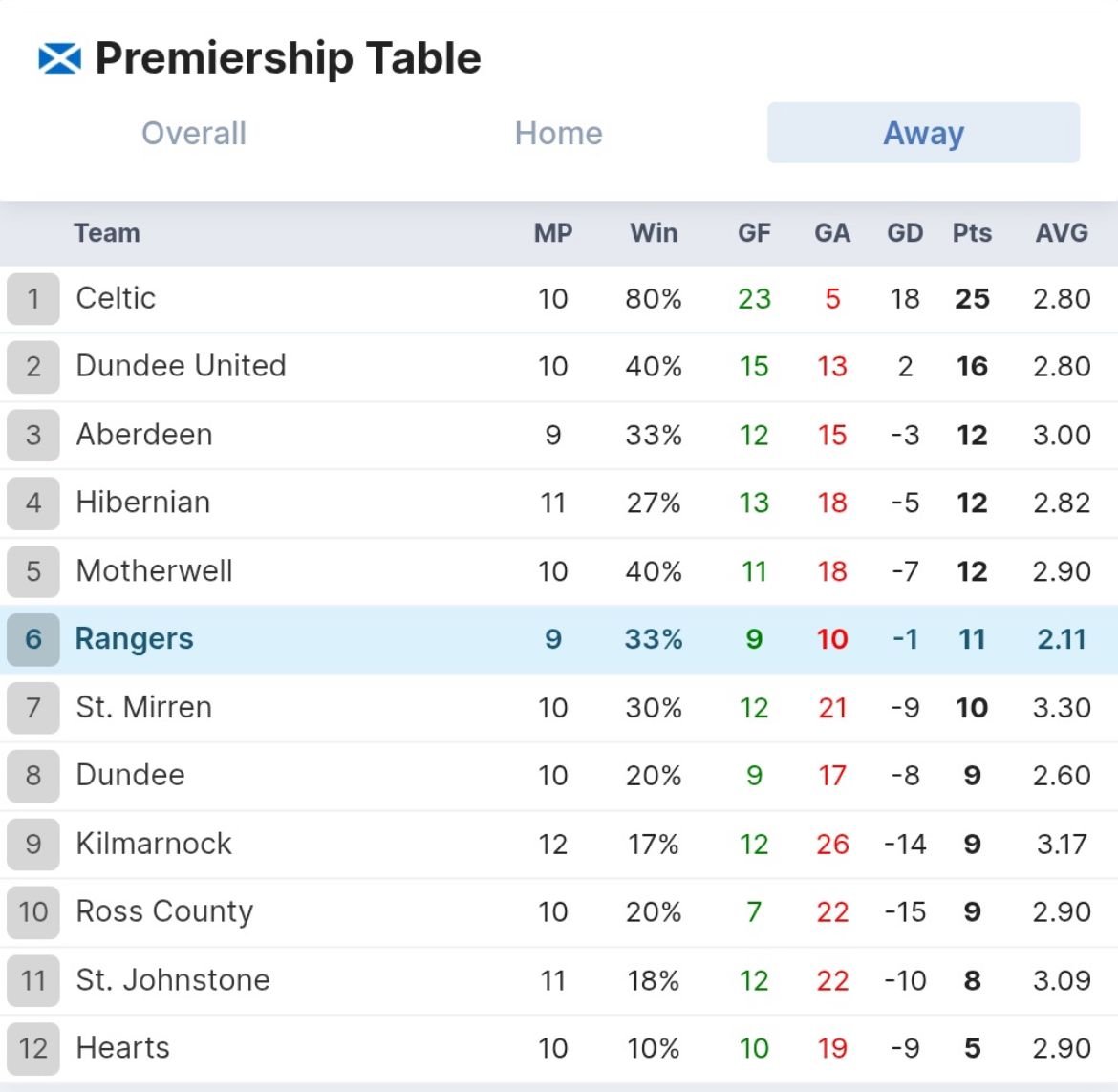
Task: Click the AVG column header
Action: point(1062,233)
